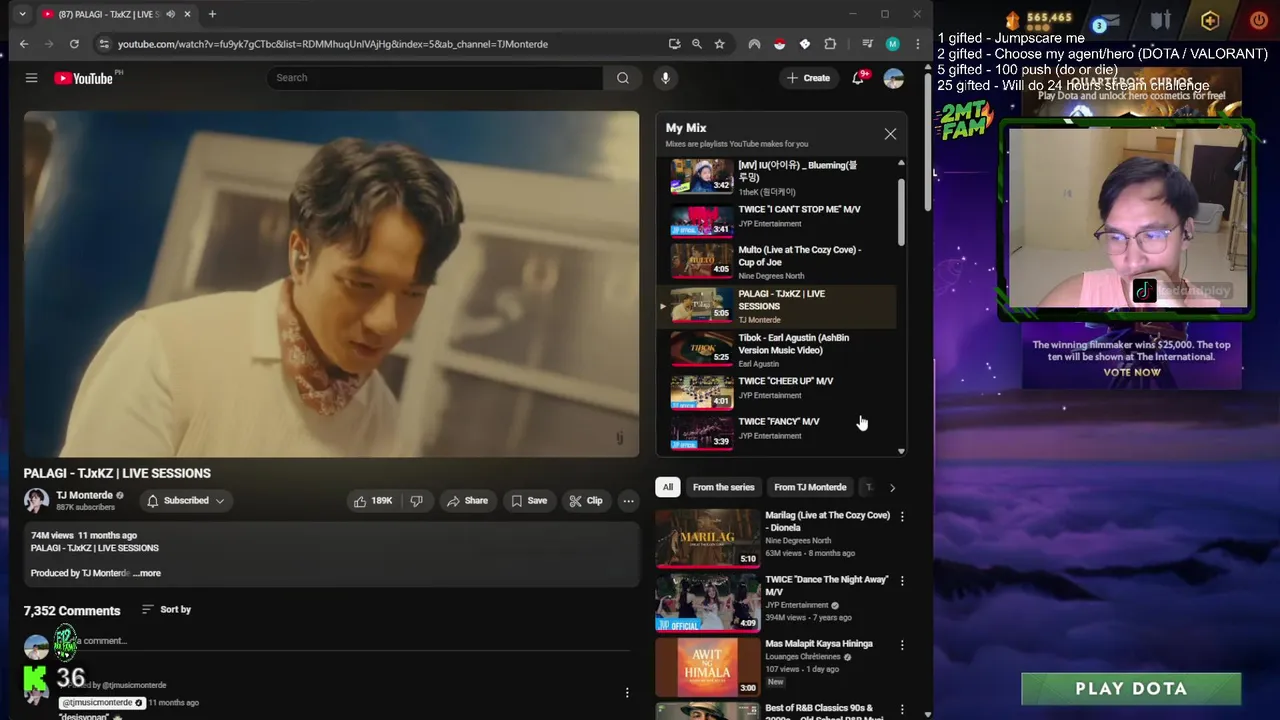This screenshot has width=1280, height=720.
Task: Open Marilag recommended video thumbnail
Action: coord(708,538)
